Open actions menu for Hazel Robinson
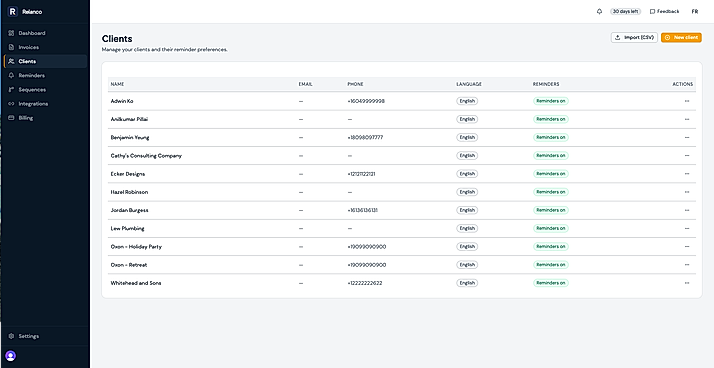The image size is (714, 368). (687, 192)
